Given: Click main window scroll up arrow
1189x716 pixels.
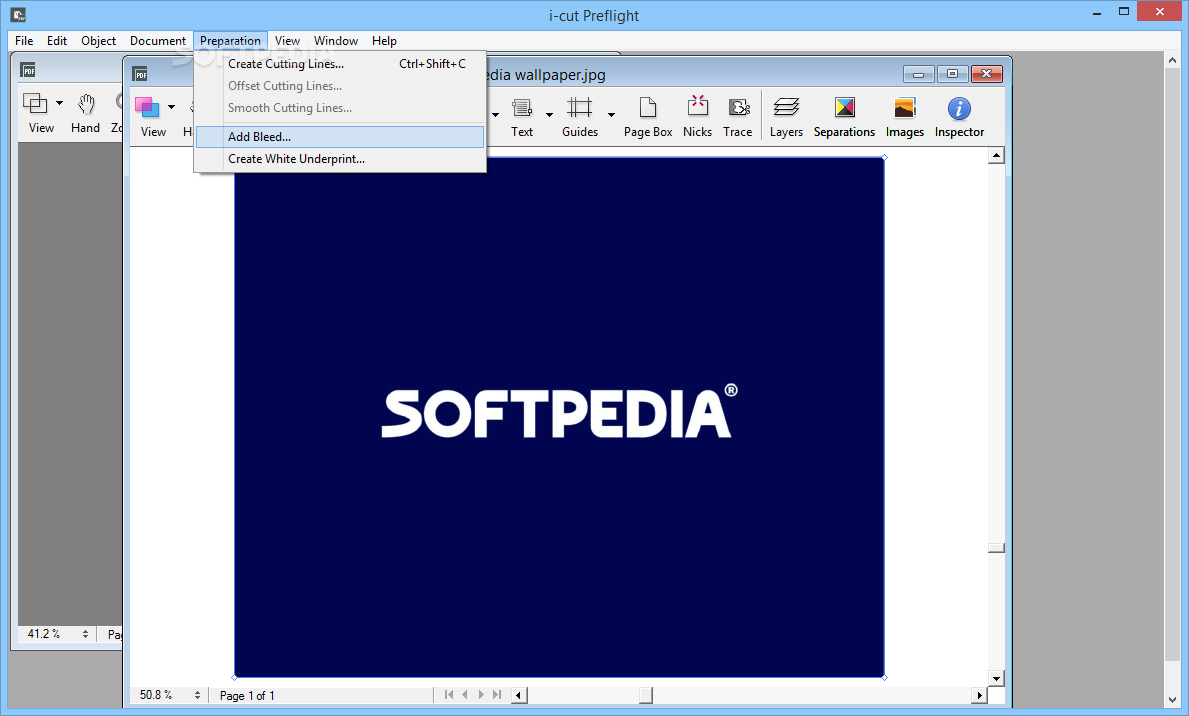Looking at the screenshot, I should [x=1172, y=59].
